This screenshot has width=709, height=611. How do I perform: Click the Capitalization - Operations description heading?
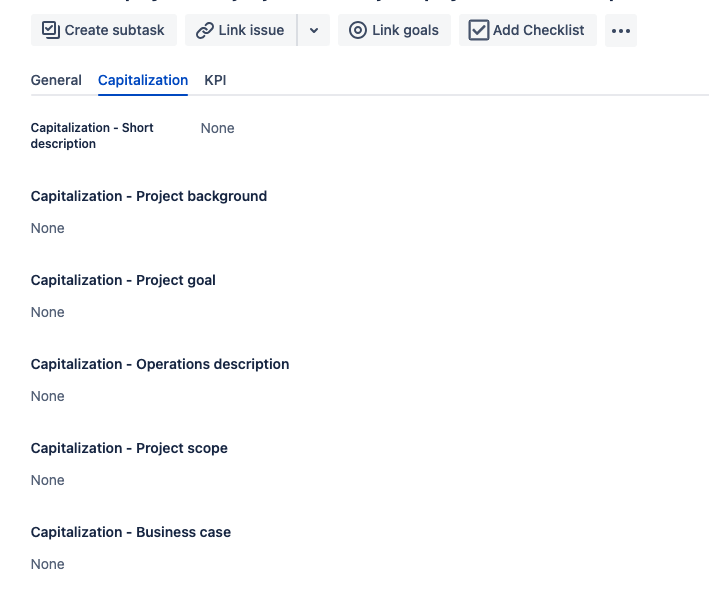point(160,364)
